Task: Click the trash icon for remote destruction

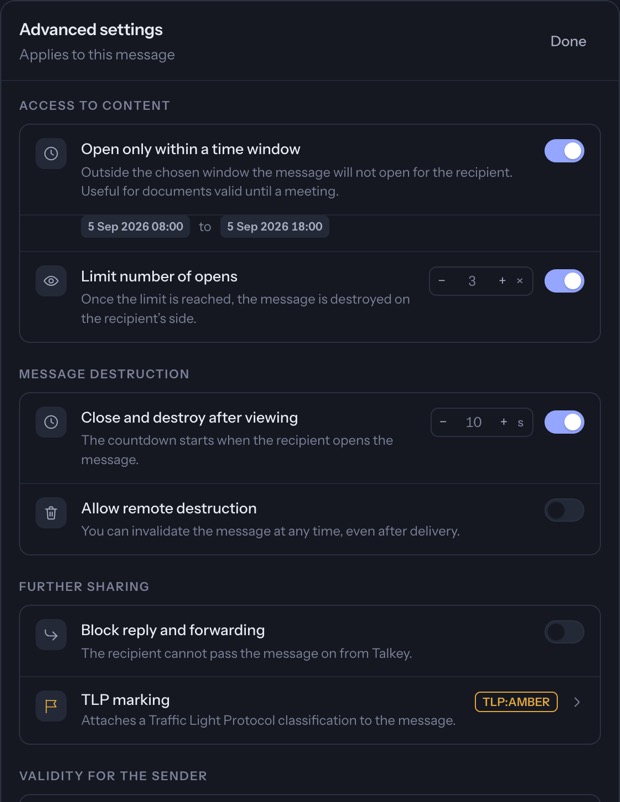Action: [x=51, y=513]
